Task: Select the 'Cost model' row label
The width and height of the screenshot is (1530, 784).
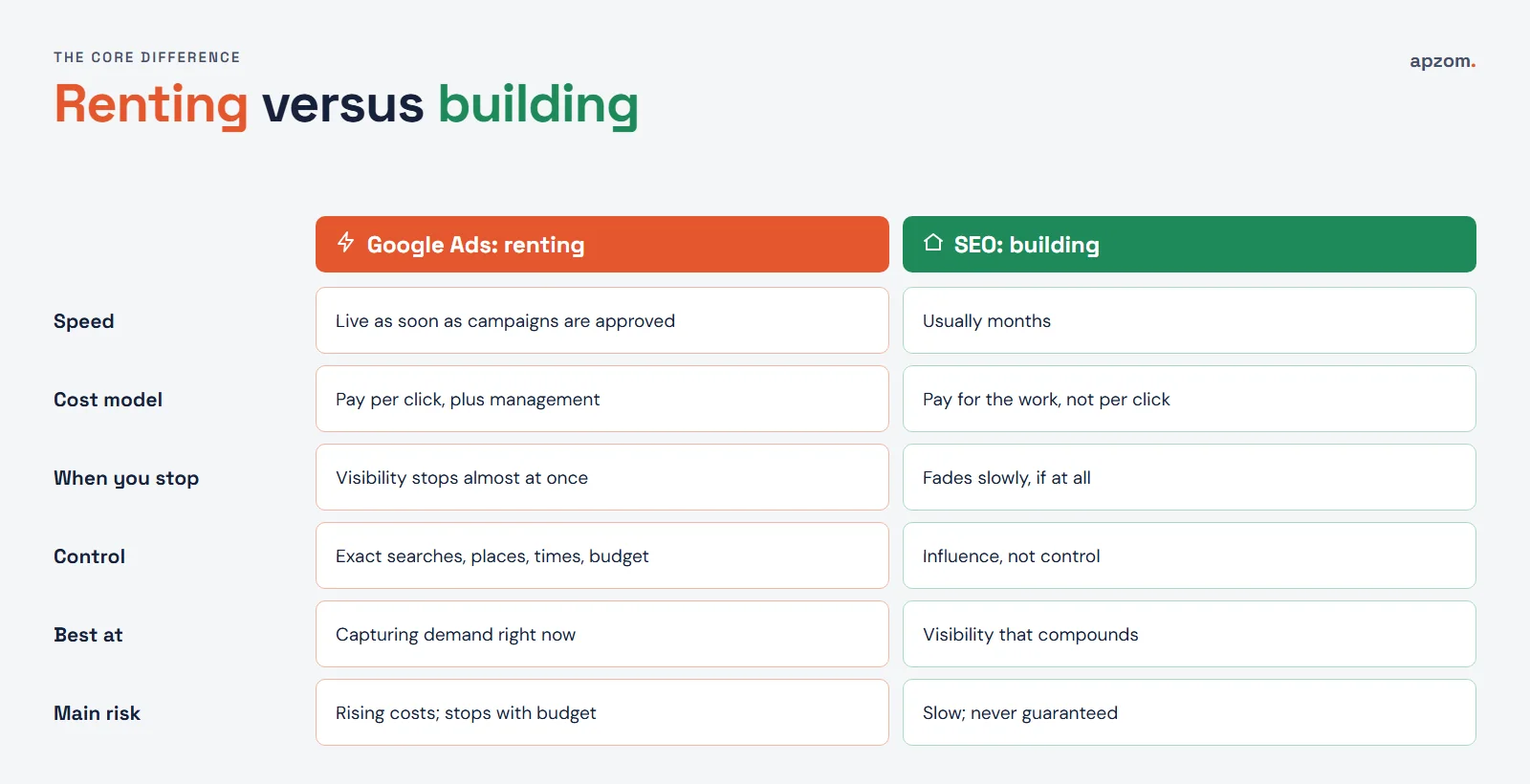Action: (x=108, y=400)
